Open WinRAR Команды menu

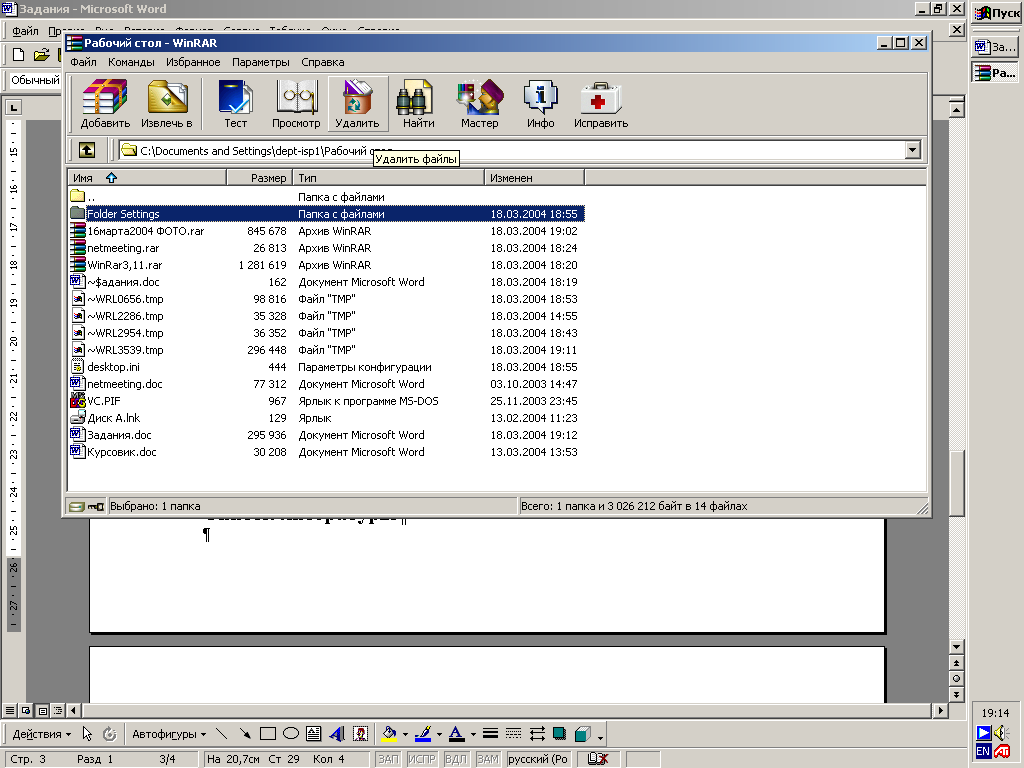tap(131, 62)
